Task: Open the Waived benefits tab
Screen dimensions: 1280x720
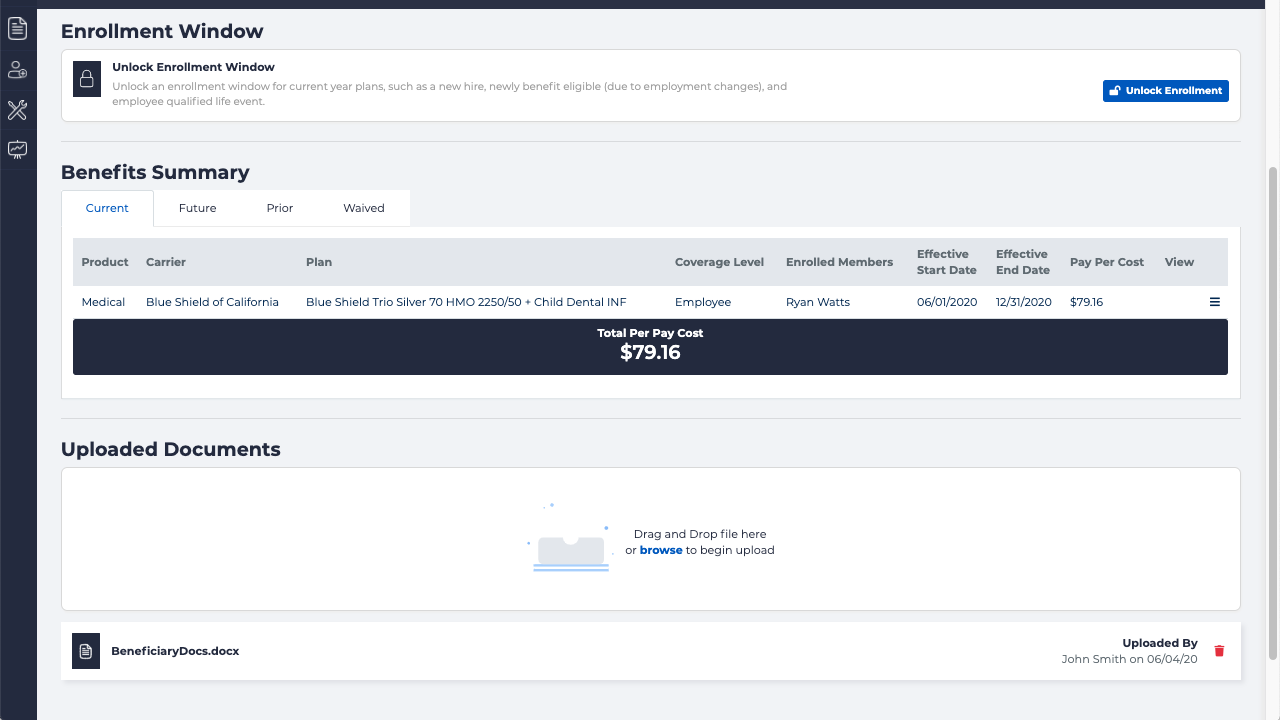Action: point(363,208)
